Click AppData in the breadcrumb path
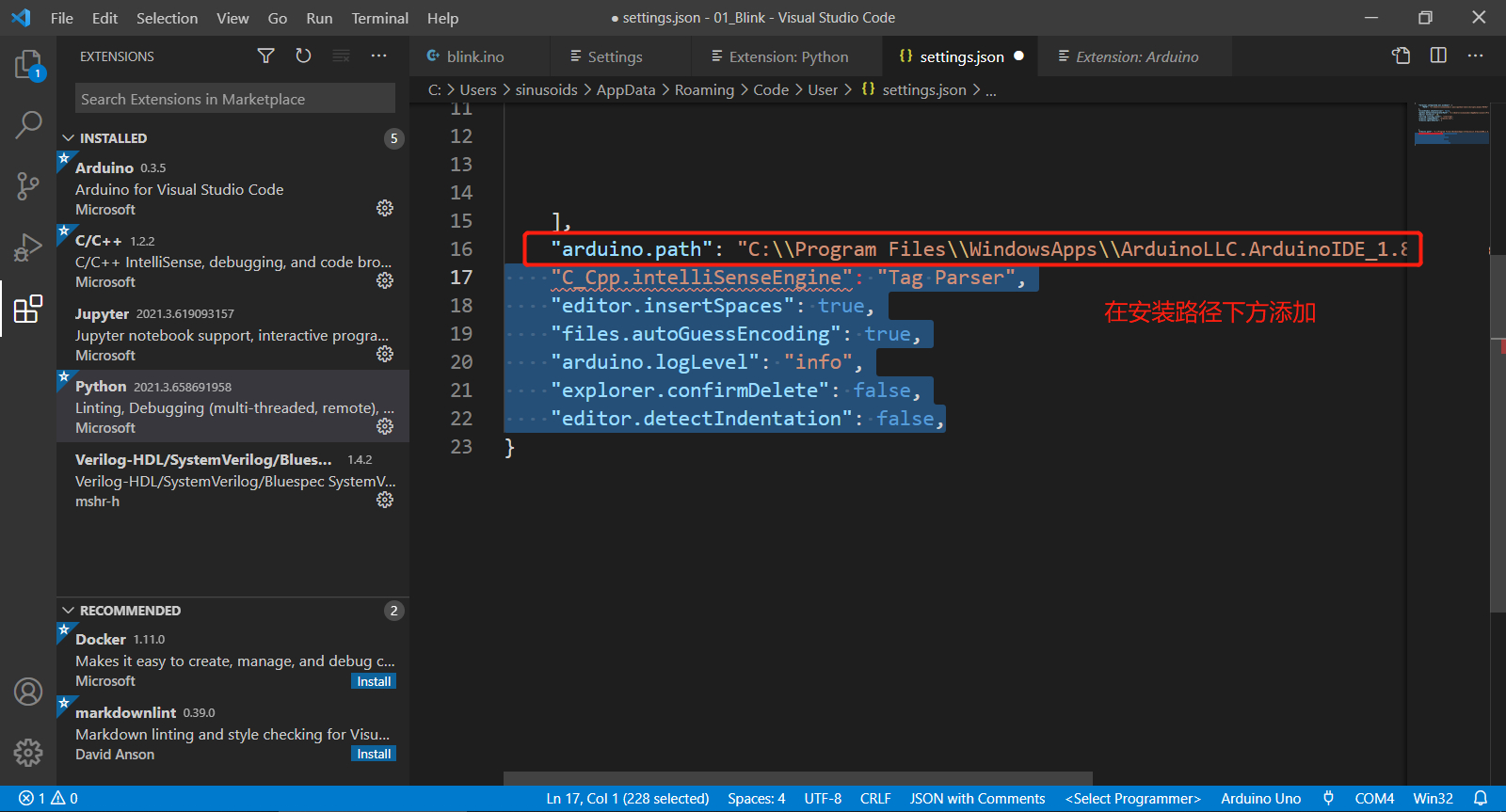Screen dimensions: 1506x812 pos(626,89)
